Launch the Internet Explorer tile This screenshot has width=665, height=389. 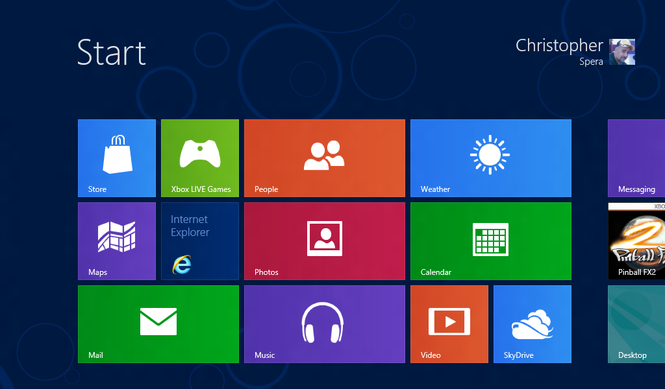tap(200, 241)
